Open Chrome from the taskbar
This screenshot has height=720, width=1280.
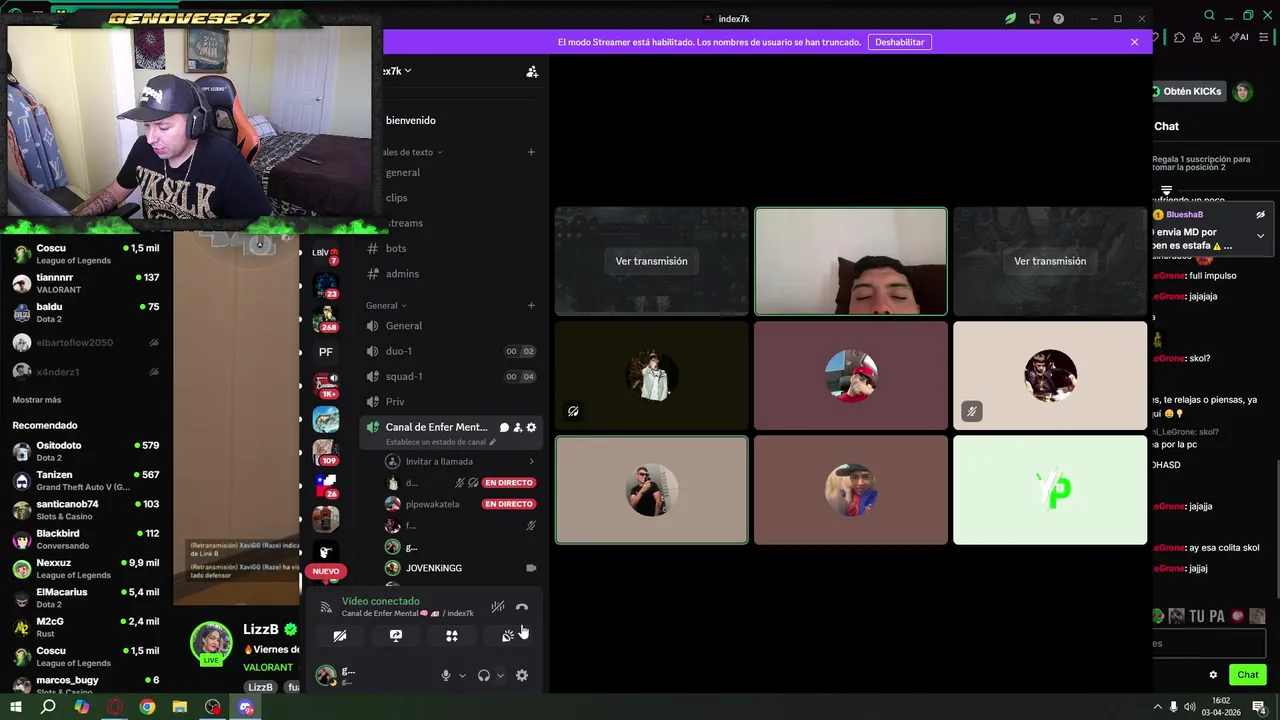[147, 707]
